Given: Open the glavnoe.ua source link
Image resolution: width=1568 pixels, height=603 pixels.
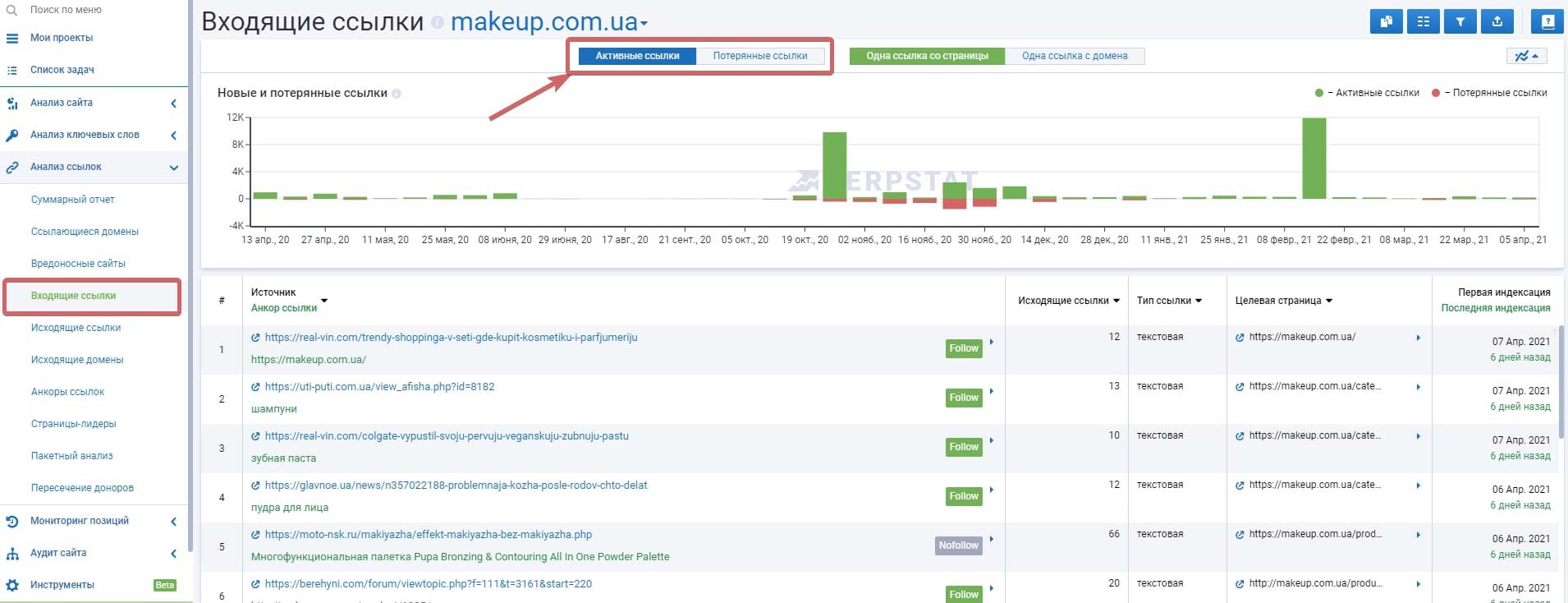Looking at the screenshot, I should [456, 486].
